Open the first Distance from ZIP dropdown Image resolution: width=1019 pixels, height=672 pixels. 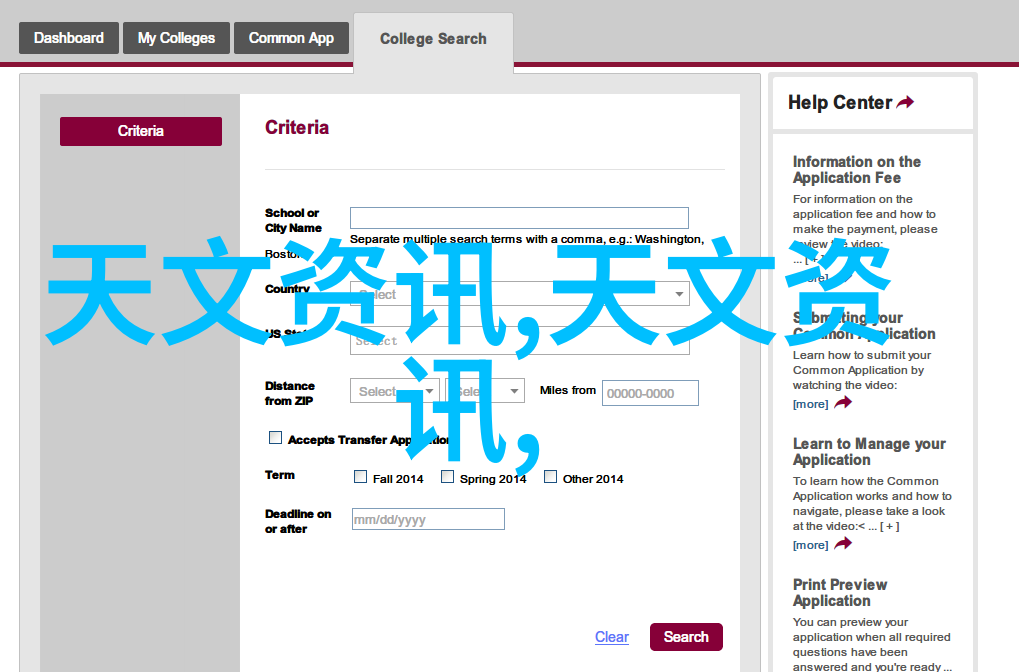point(395,392)
